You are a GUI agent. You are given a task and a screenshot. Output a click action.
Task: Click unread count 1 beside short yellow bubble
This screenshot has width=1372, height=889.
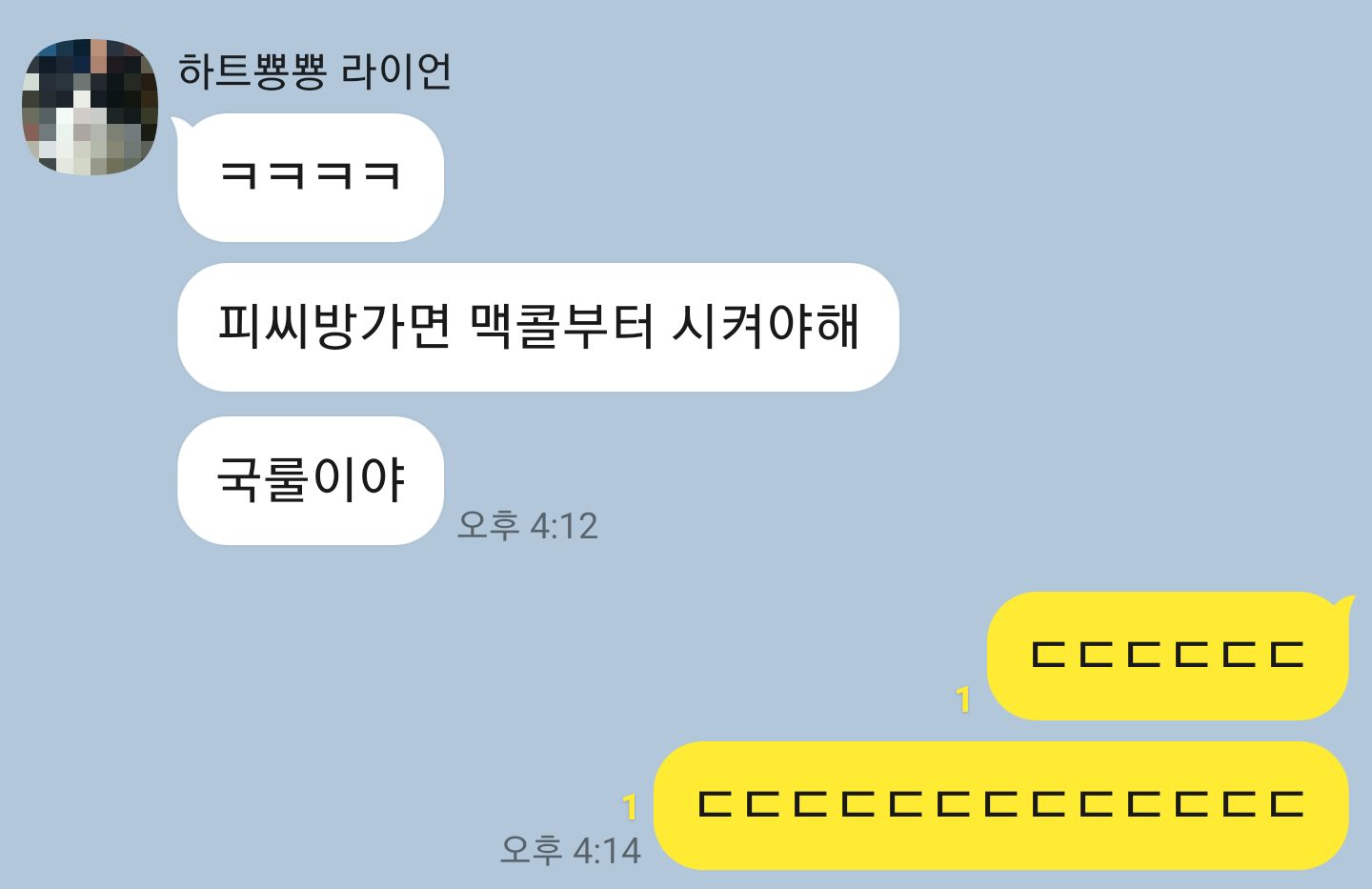pyautogui.click(x=963, y=700)
